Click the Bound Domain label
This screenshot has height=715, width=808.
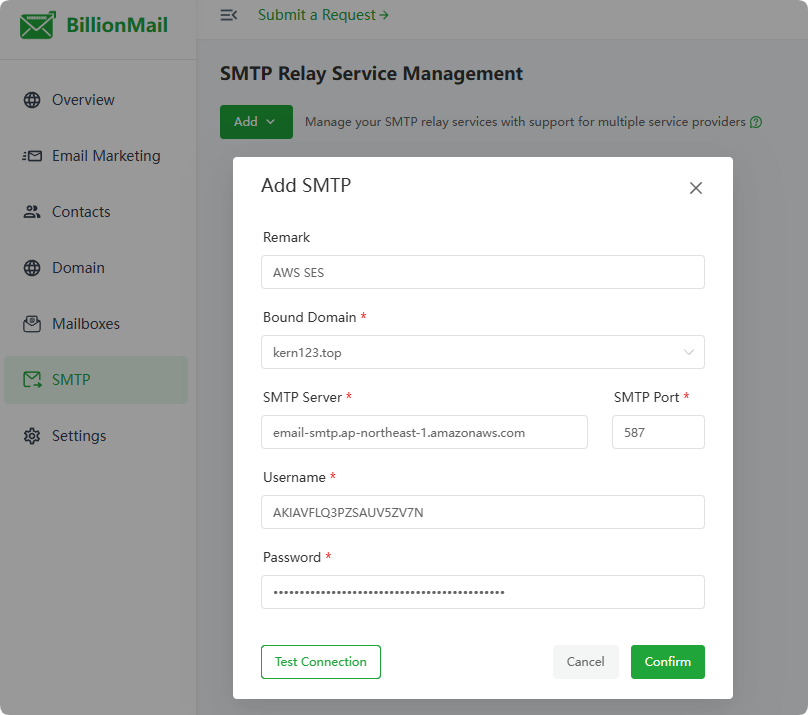coord(310,317)
